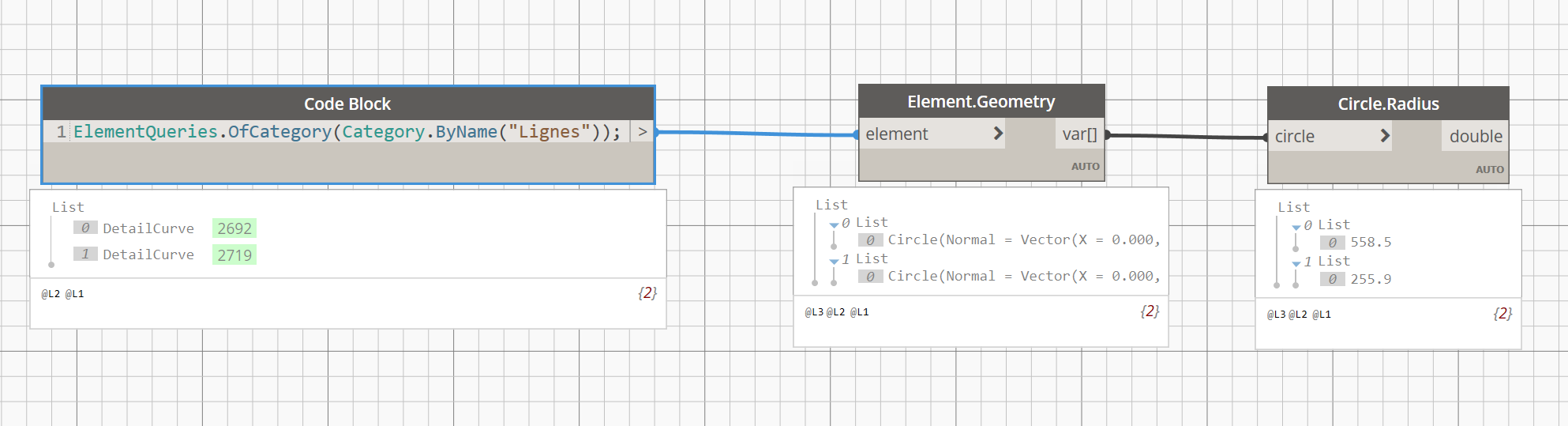
Task: Select the green element ID 2692
Action: [x=234, y=228]
